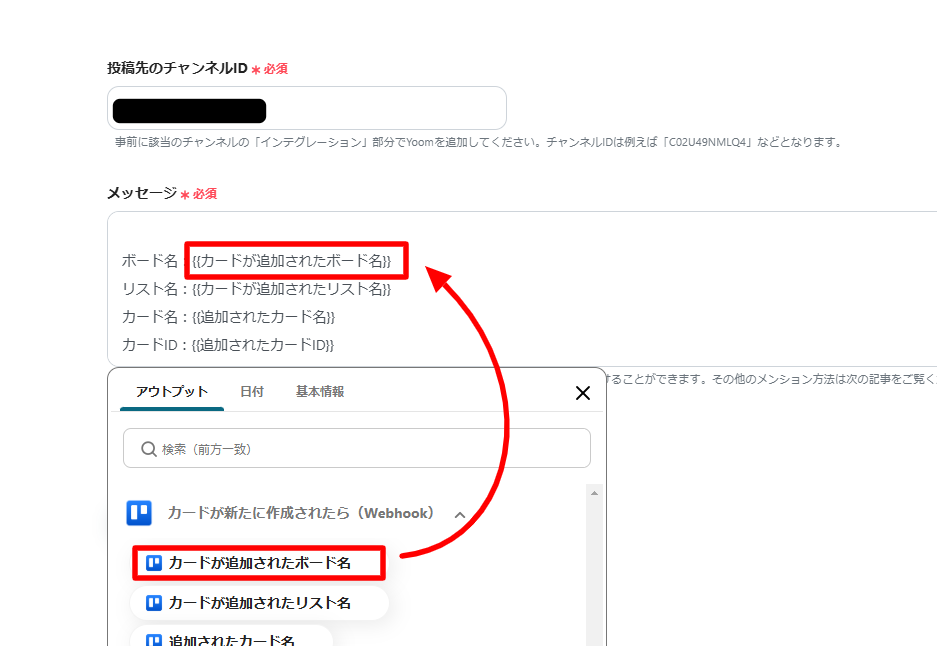
Task: Click the channel ID hint text mentioning C02U49NMLQ4
Action: pos(479,142)
